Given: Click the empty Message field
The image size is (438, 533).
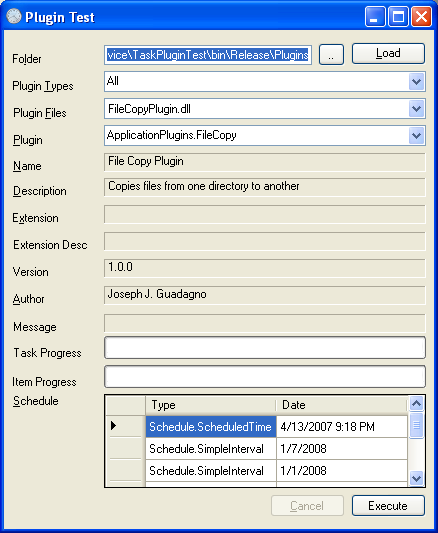Looking at the screenshot, I should point(264,323).
